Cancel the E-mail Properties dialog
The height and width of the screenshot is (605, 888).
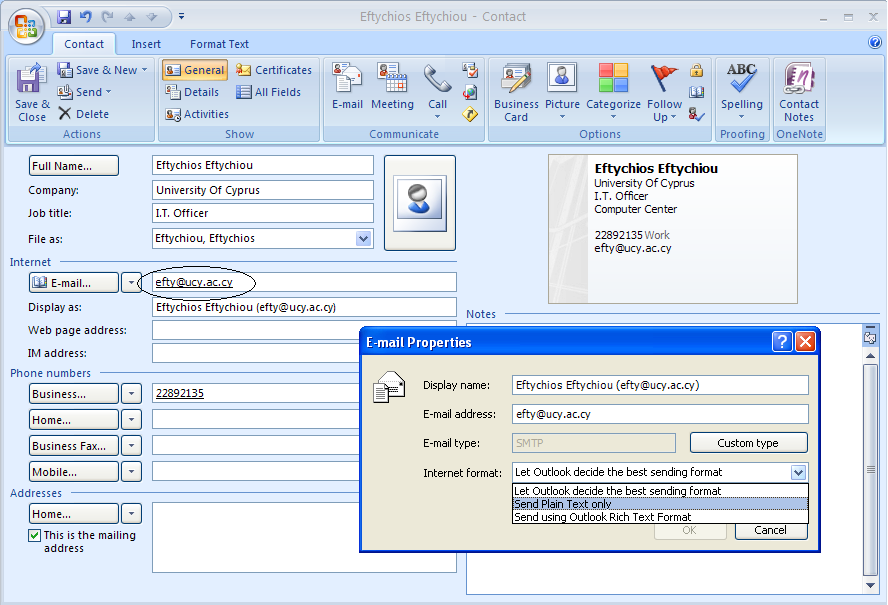[x=771, y=530]
